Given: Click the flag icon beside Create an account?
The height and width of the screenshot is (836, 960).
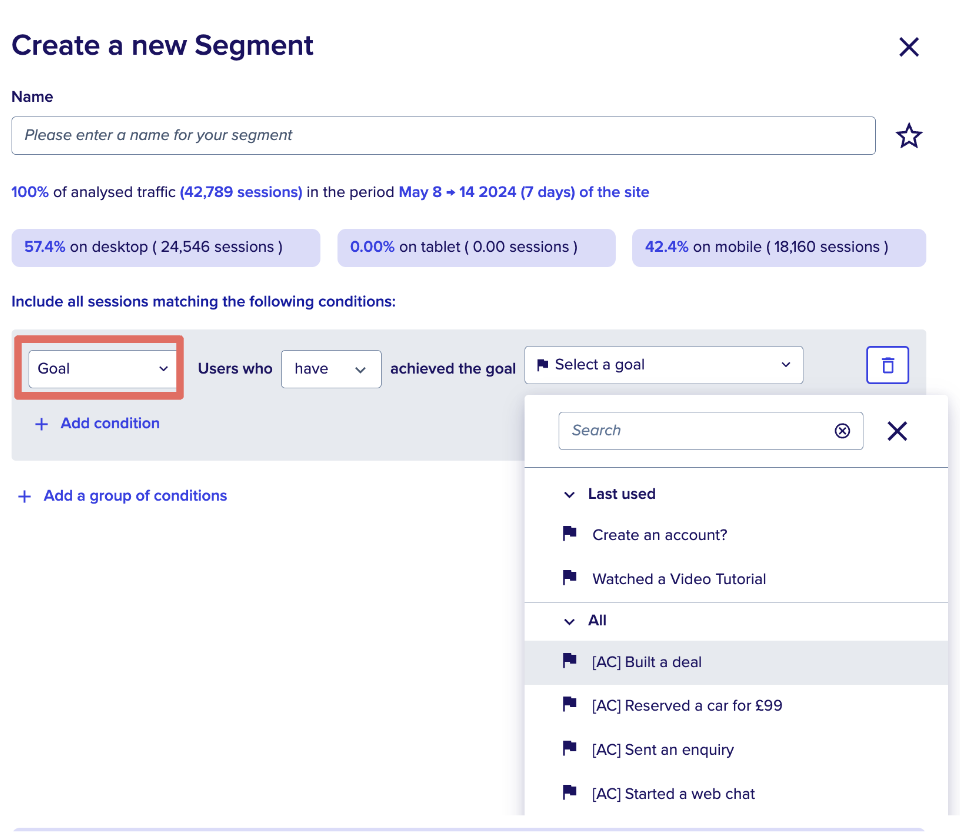Looking at the screenshot, I should click(569, 534).
